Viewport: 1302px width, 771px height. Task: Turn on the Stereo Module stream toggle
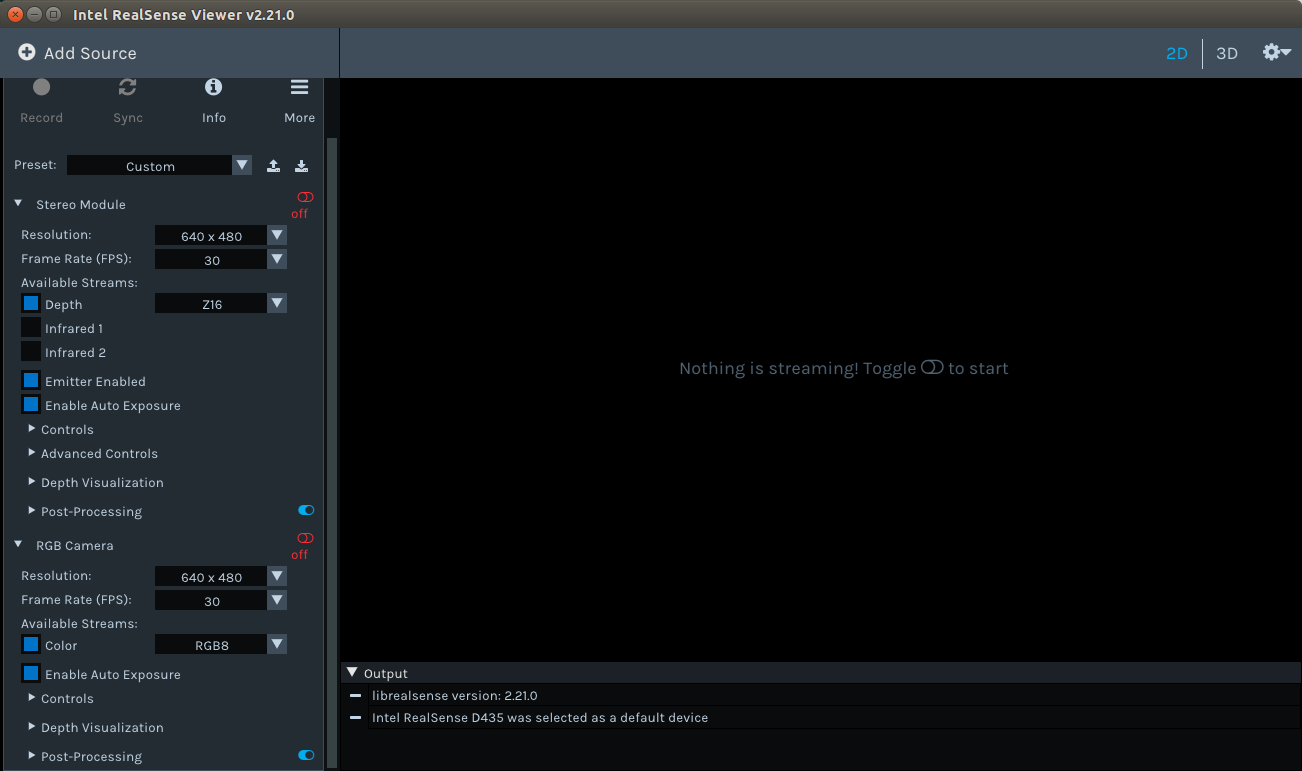pos(305,198)
